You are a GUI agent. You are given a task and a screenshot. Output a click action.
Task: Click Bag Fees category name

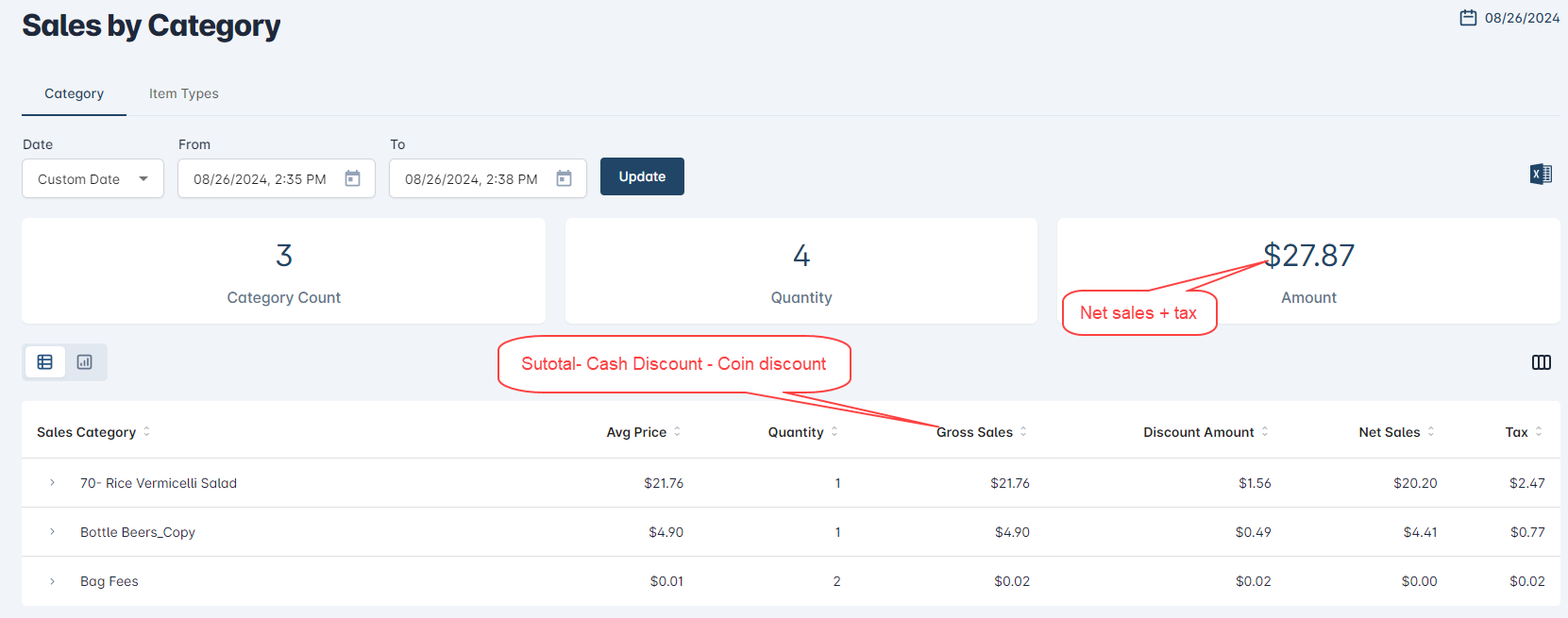pos(110,581)
